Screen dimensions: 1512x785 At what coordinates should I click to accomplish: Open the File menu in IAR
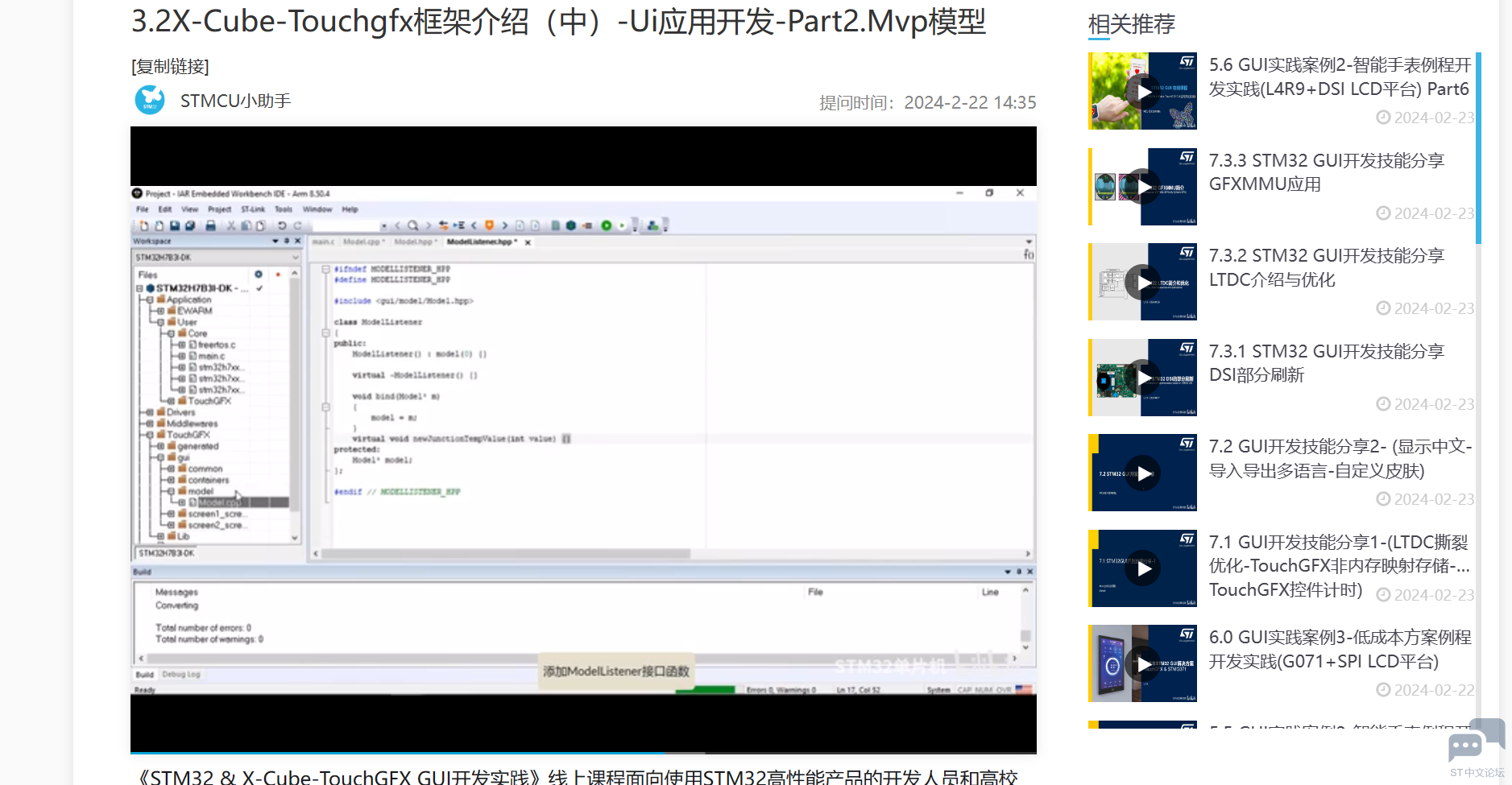click(x=143, y=209)
